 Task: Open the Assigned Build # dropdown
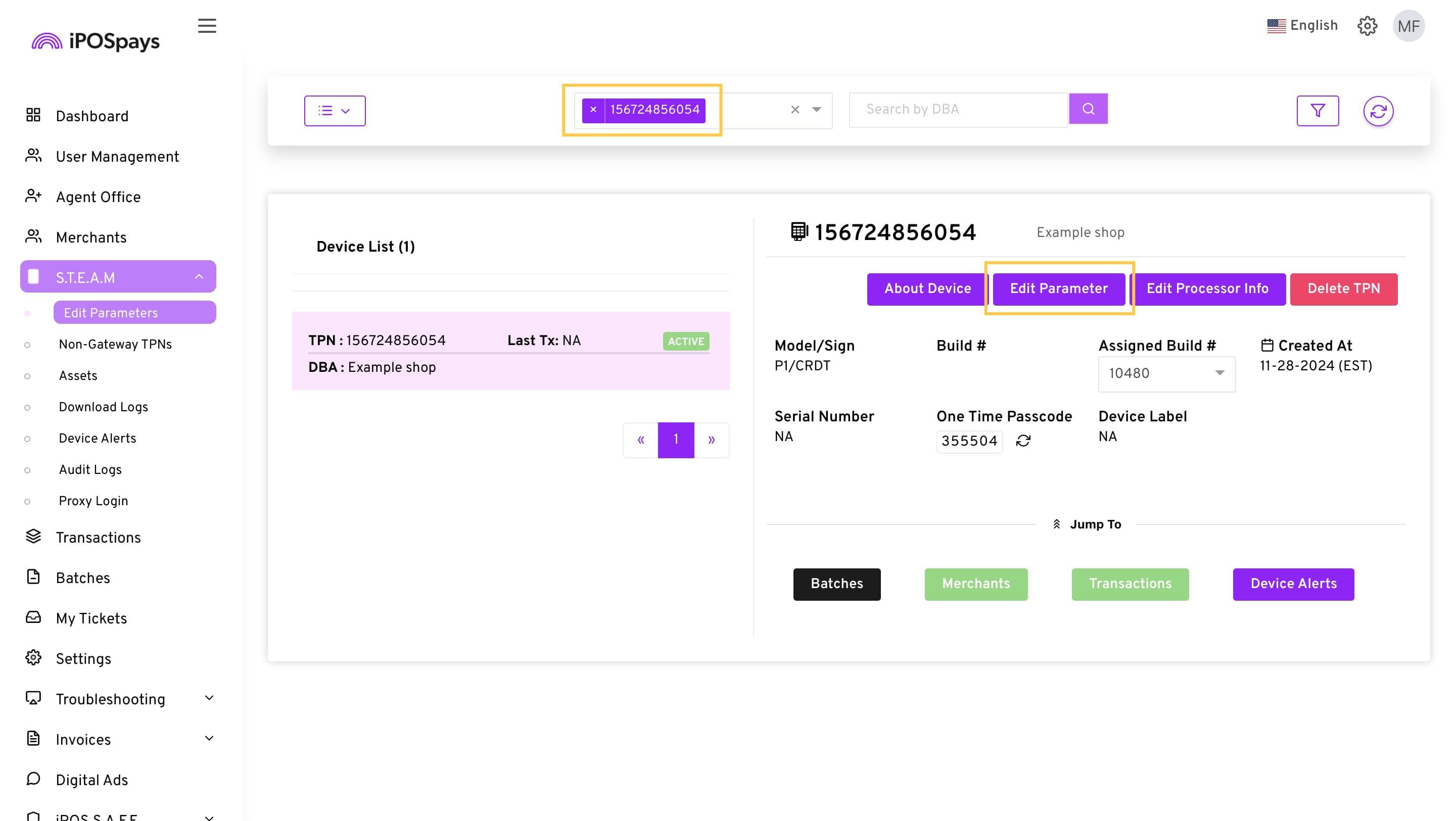tap(1166, 373)
